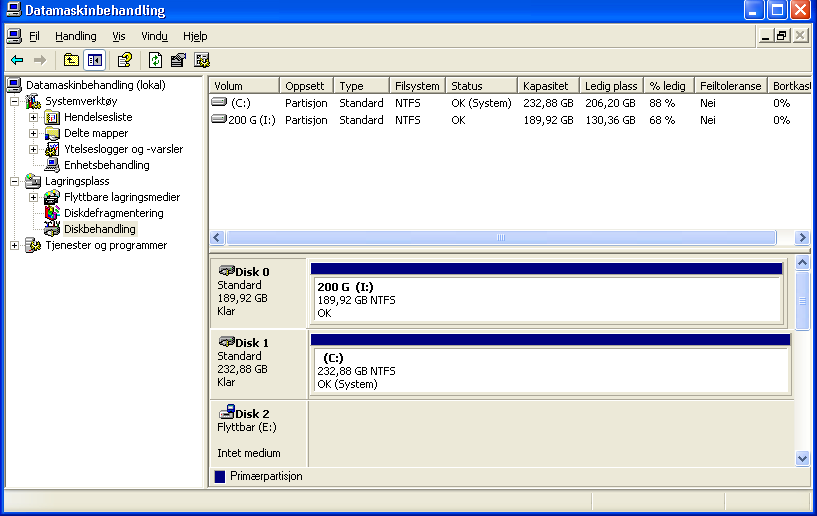Open the Vis menu
This screenshot has width=817, height=516.
coord(119,36)
